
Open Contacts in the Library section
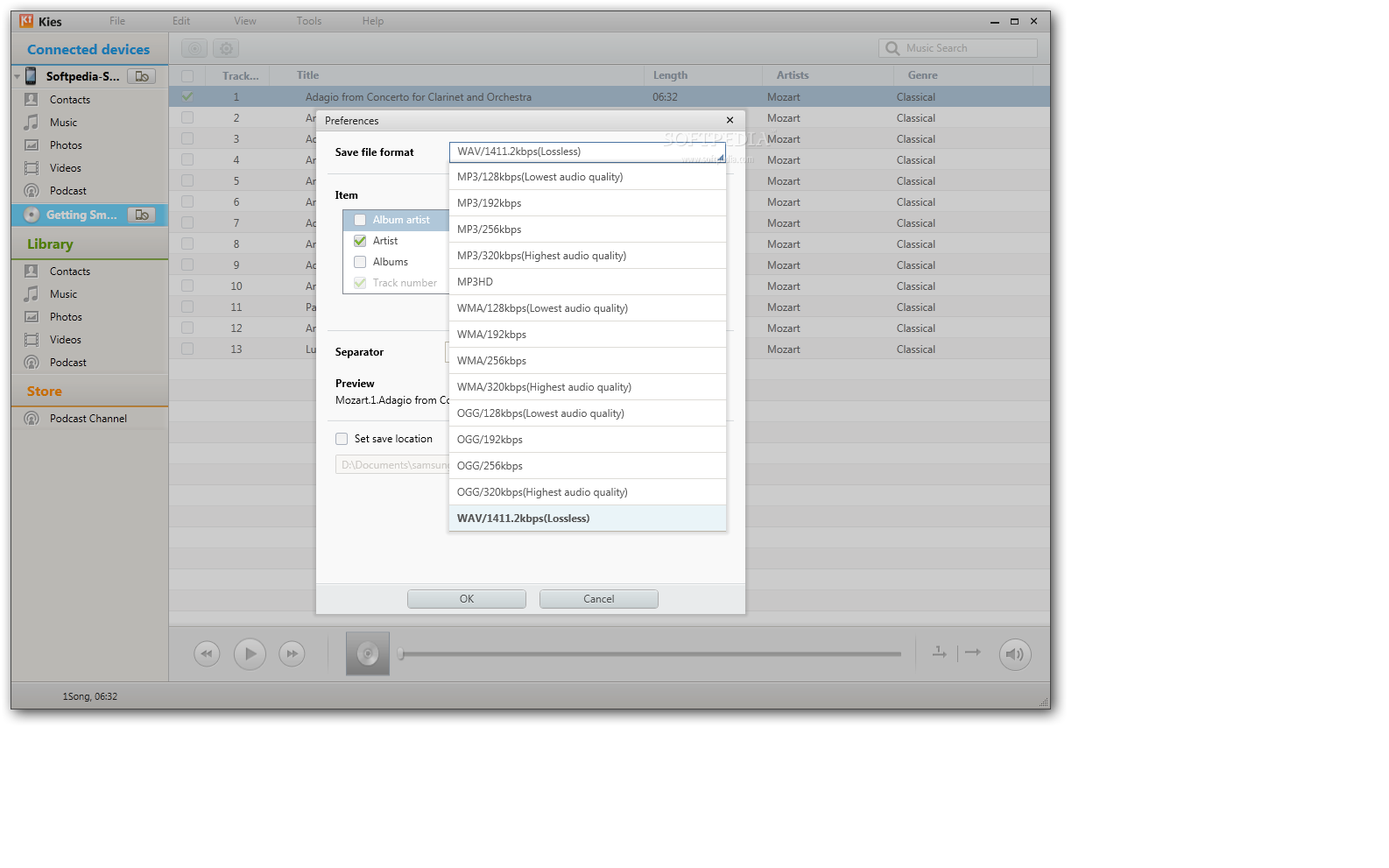(70, 272)
